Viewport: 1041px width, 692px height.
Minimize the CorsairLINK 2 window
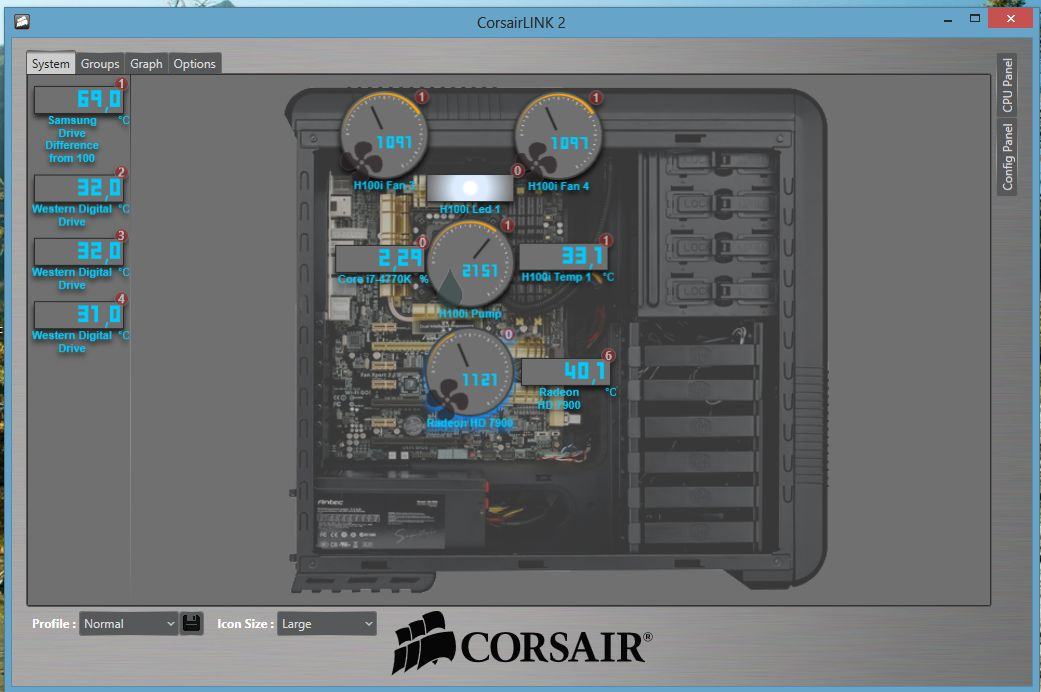[x=948, y=20]
